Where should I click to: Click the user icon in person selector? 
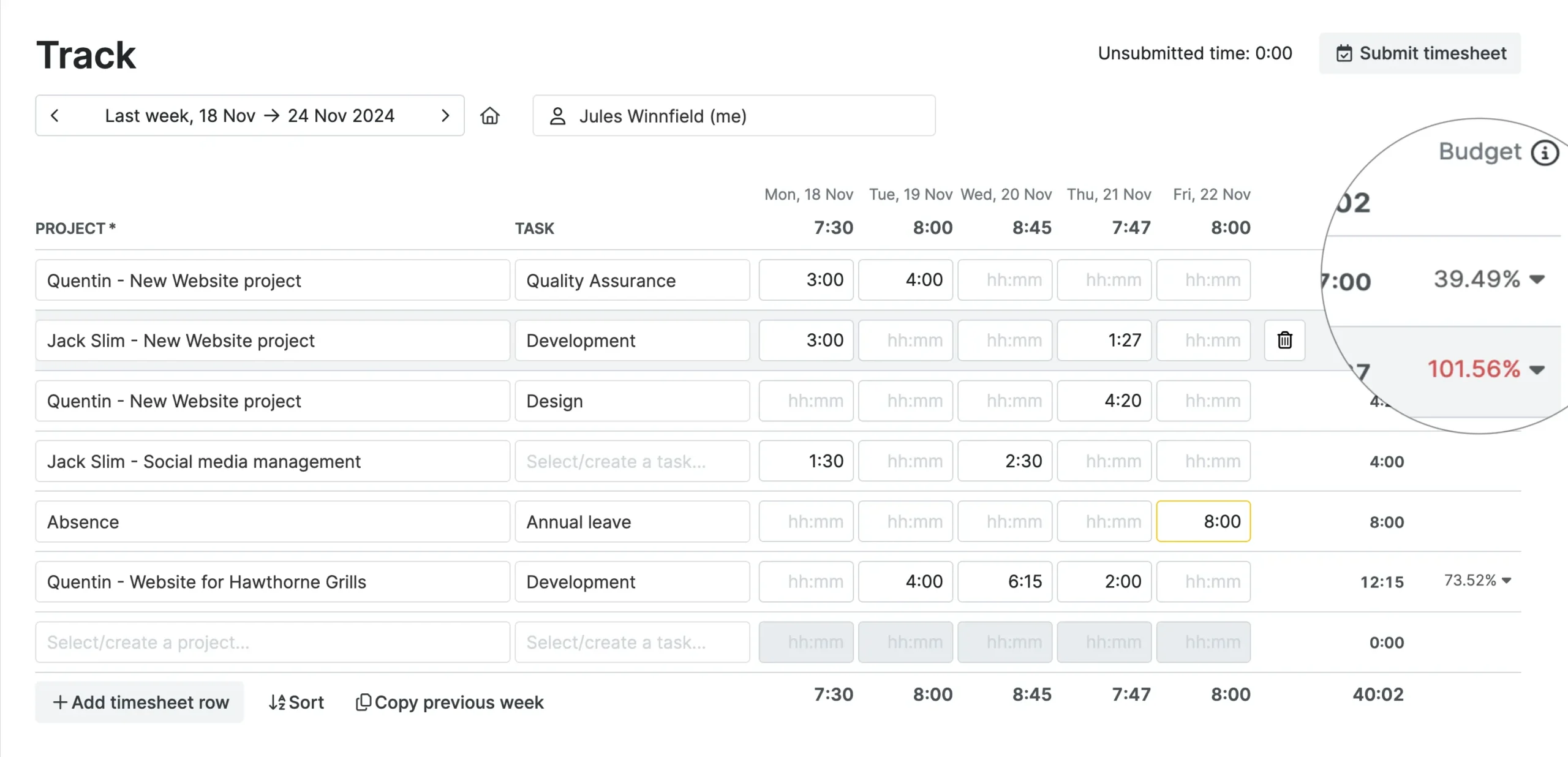(557, 116)
